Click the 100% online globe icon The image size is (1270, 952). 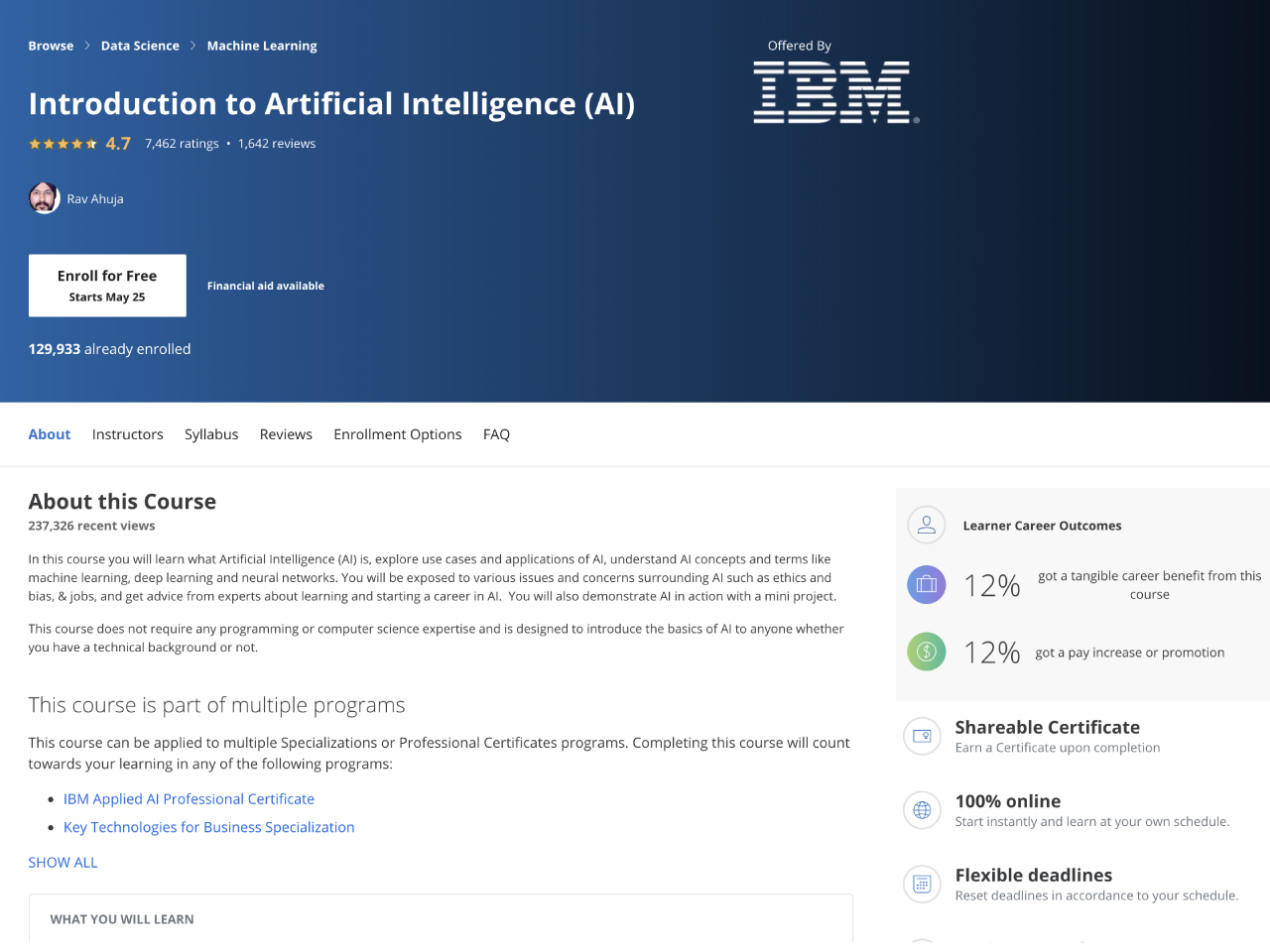tap(922, 810)
